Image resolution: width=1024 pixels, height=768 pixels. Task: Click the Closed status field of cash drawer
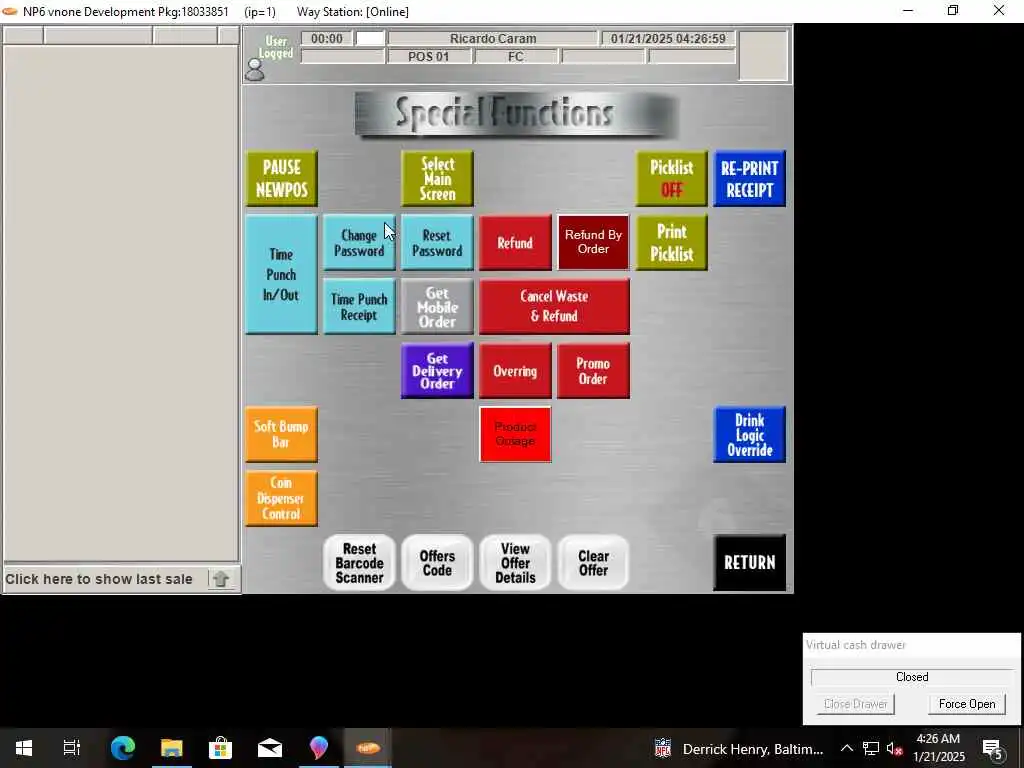(x=912, y=677)
